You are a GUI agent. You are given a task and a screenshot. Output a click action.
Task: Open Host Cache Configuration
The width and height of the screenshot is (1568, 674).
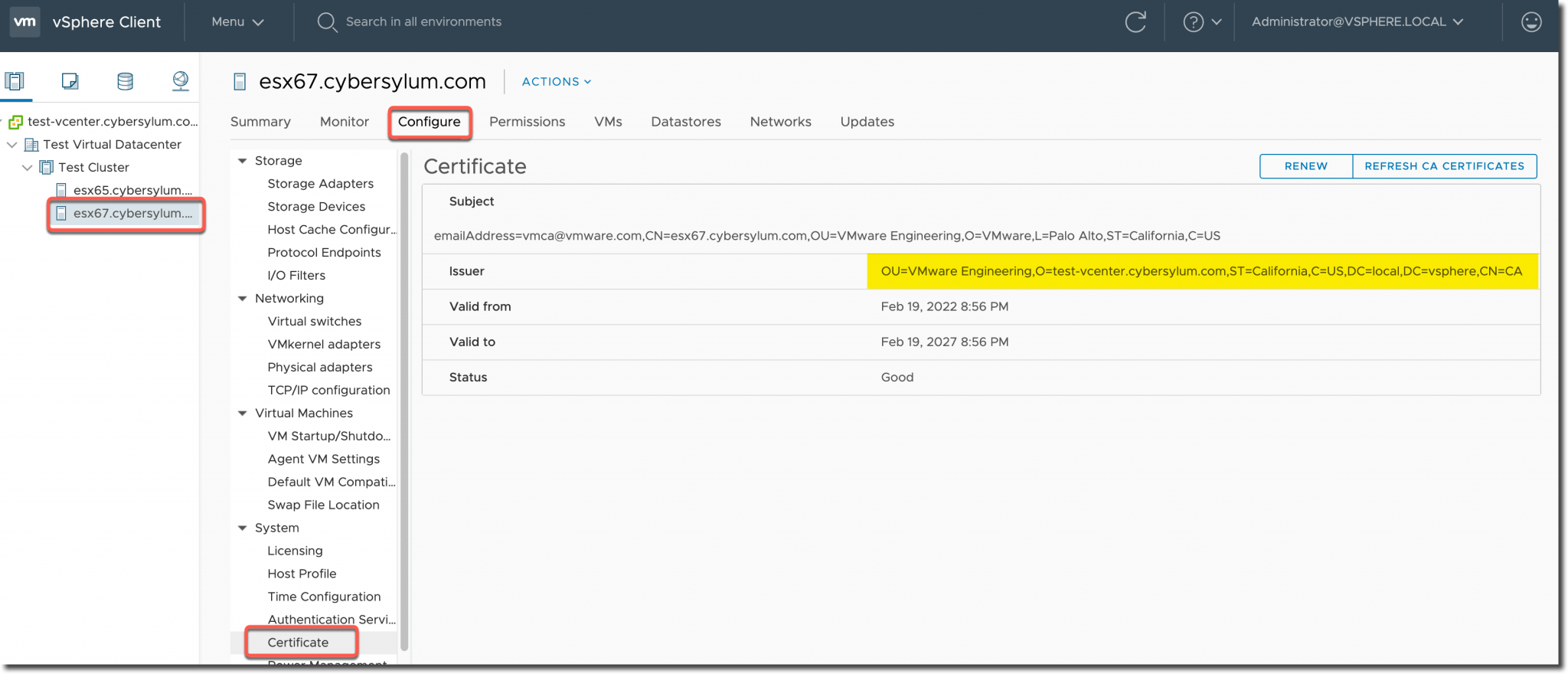pyautogui.click(x=332, y=230)
